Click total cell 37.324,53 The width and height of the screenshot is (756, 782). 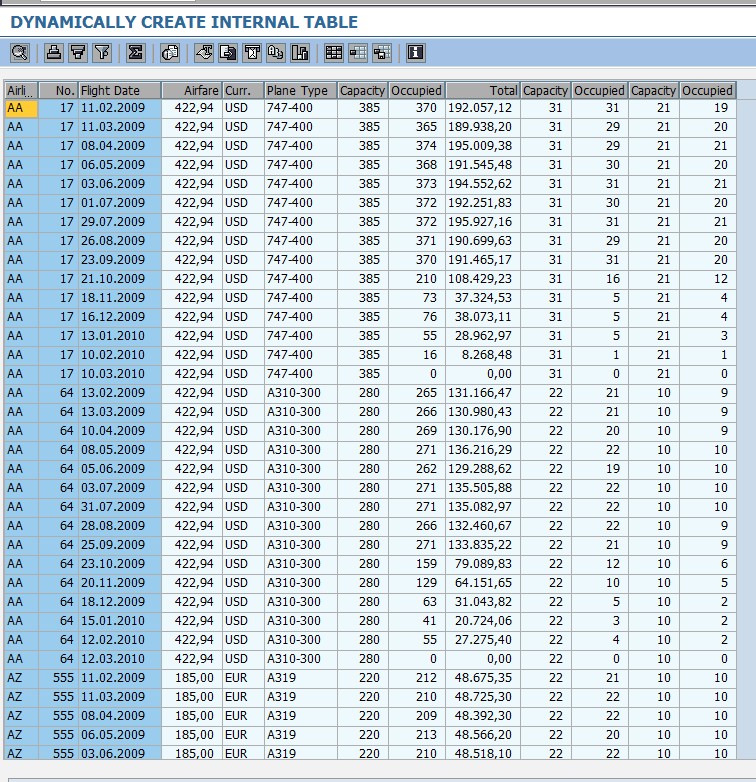[x=483, y=298]
